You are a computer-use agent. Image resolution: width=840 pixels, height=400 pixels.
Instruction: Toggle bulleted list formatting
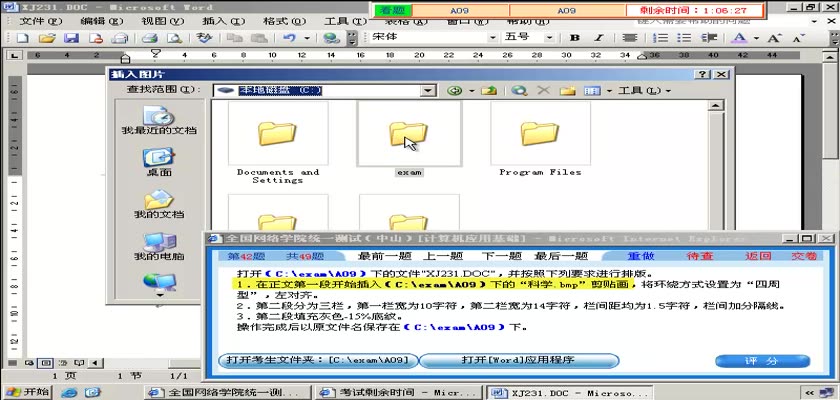684,38
